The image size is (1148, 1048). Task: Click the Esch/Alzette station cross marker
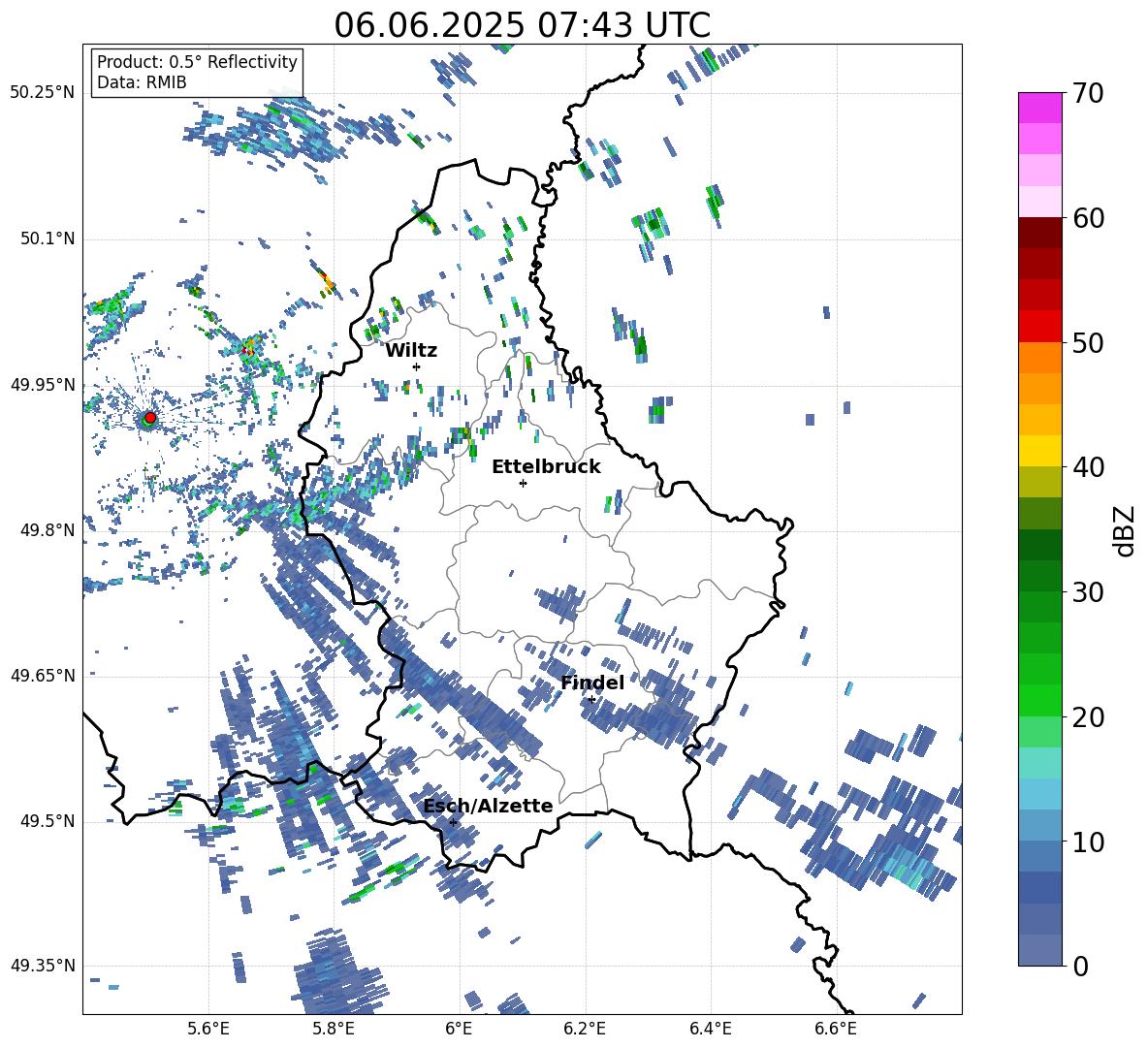click(x=453, y=822)
